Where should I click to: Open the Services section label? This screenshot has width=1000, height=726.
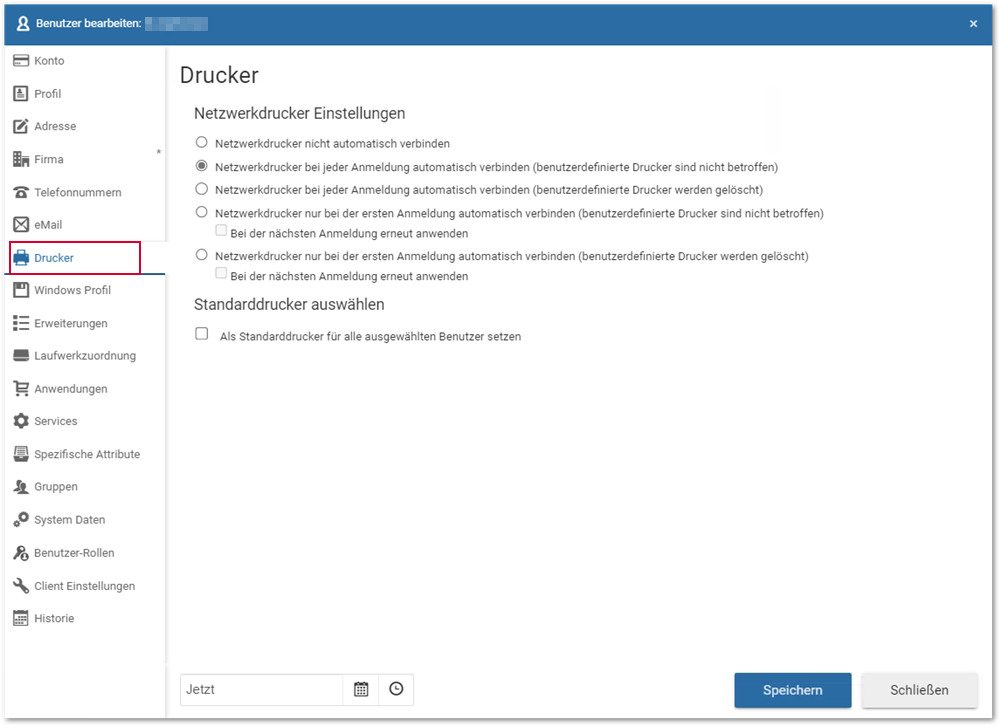coord(55,421)
